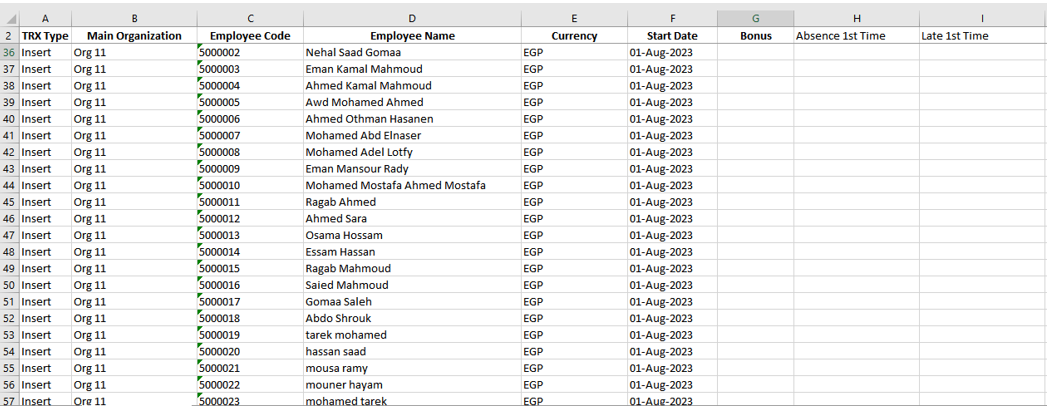1048x406 pixels.
Task: Click the empty Bonus cell in row 48
Action: 755,252
